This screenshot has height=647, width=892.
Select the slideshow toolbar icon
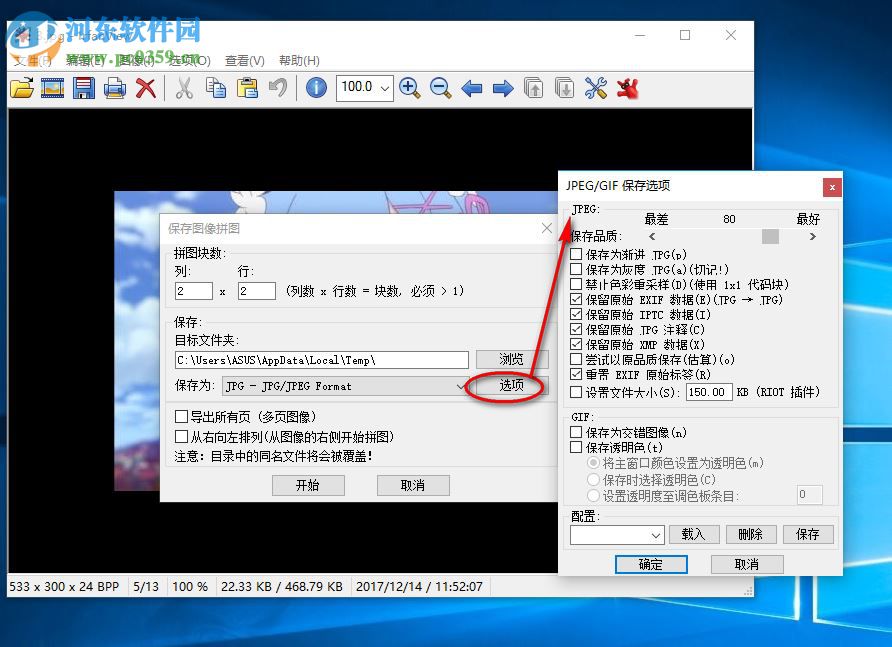click(52, 88)
